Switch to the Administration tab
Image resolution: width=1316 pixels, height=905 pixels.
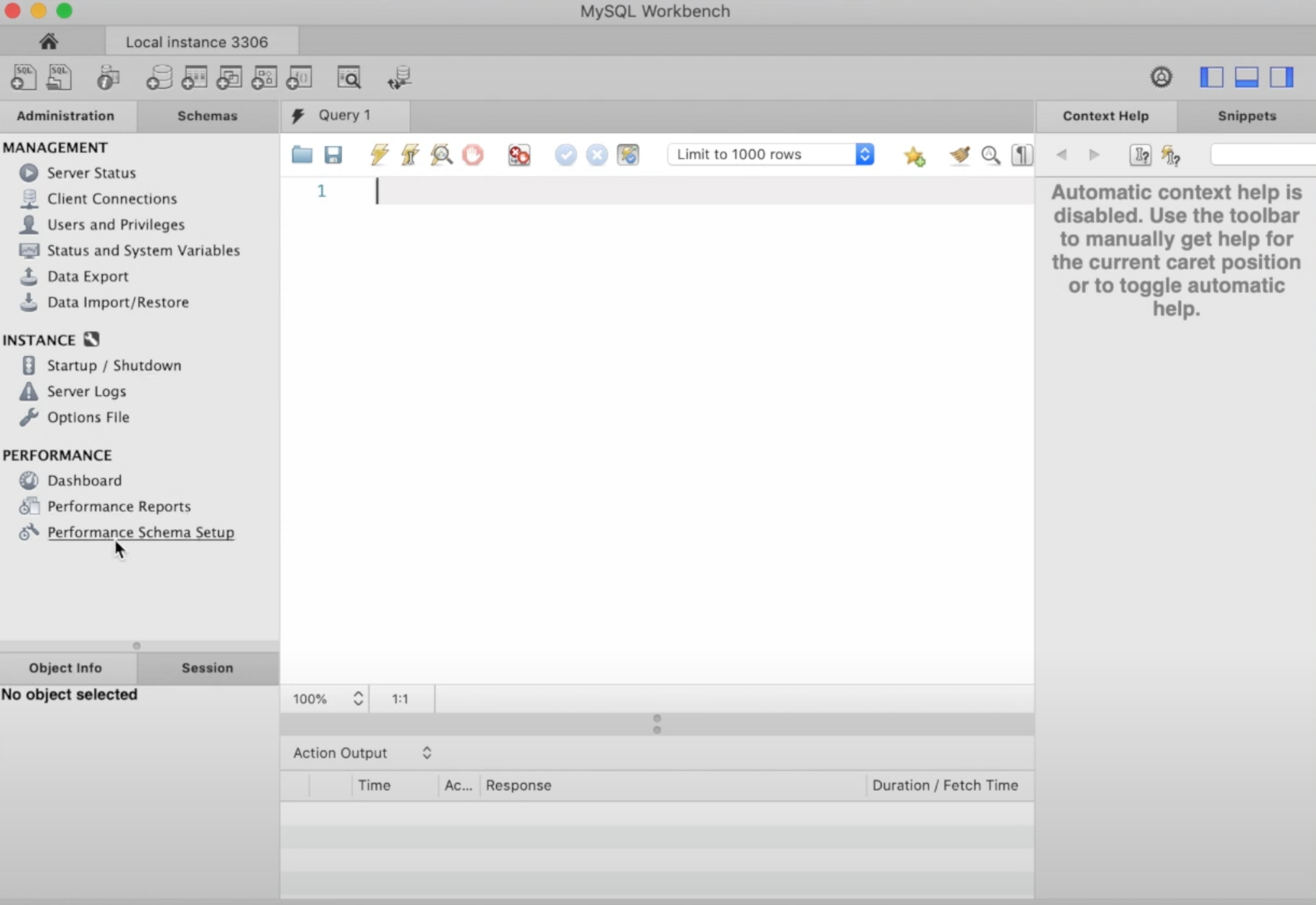65,116
